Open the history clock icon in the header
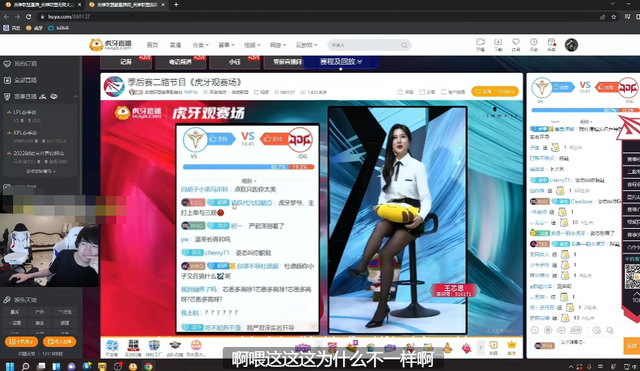The image size is (640, 371). [x=533, y=44]
